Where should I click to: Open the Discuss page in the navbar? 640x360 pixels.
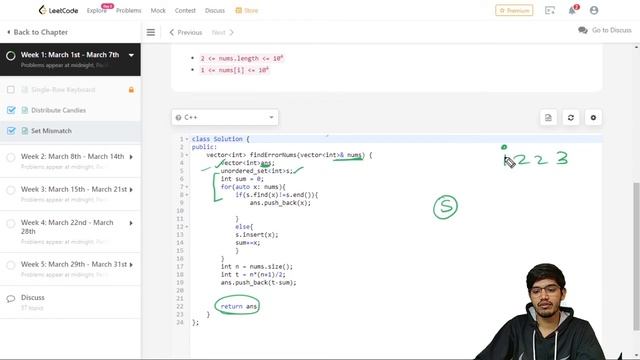(x=215, y=11)
